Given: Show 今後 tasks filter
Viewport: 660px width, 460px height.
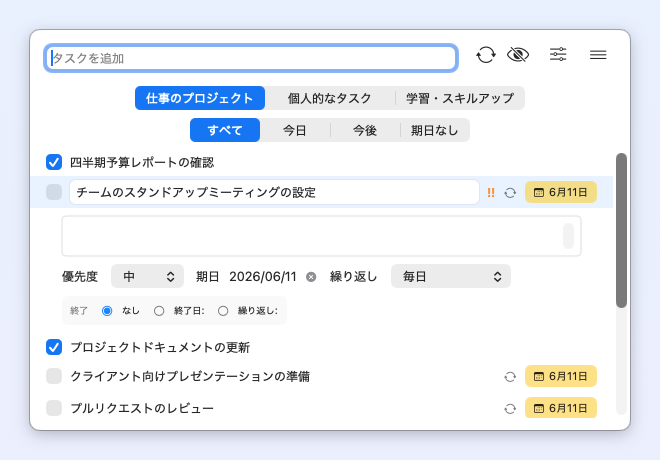Looking at the screenshot, I should [x=365, y=130].
